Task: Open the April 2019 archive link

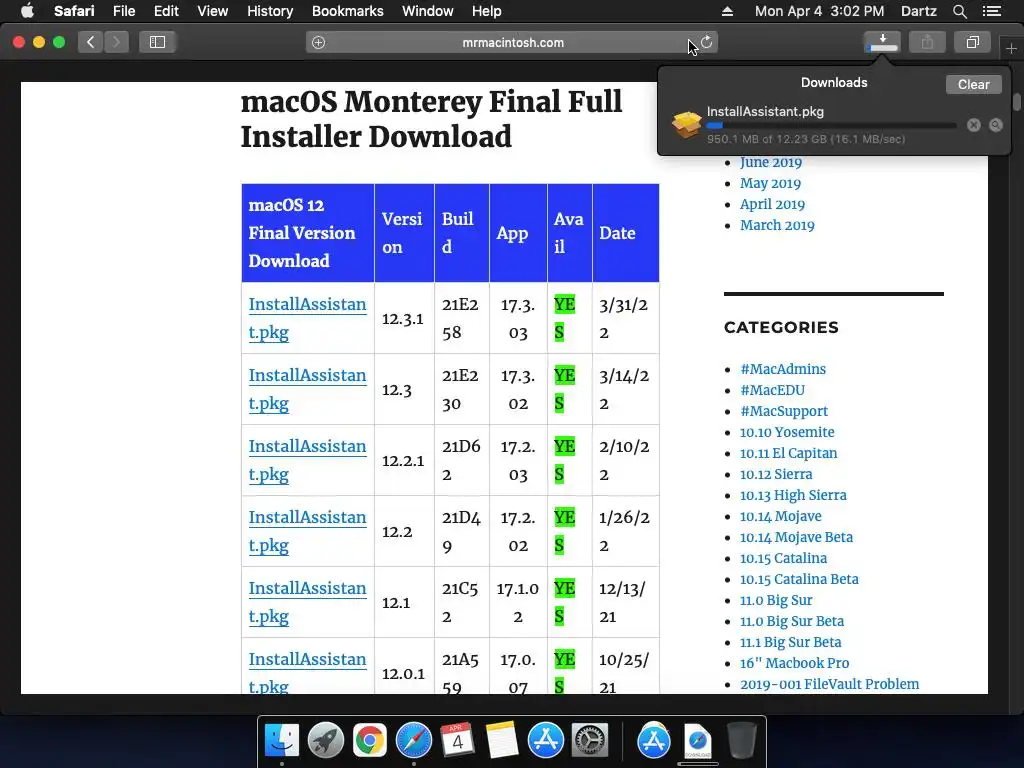Action: click(772, 204)
